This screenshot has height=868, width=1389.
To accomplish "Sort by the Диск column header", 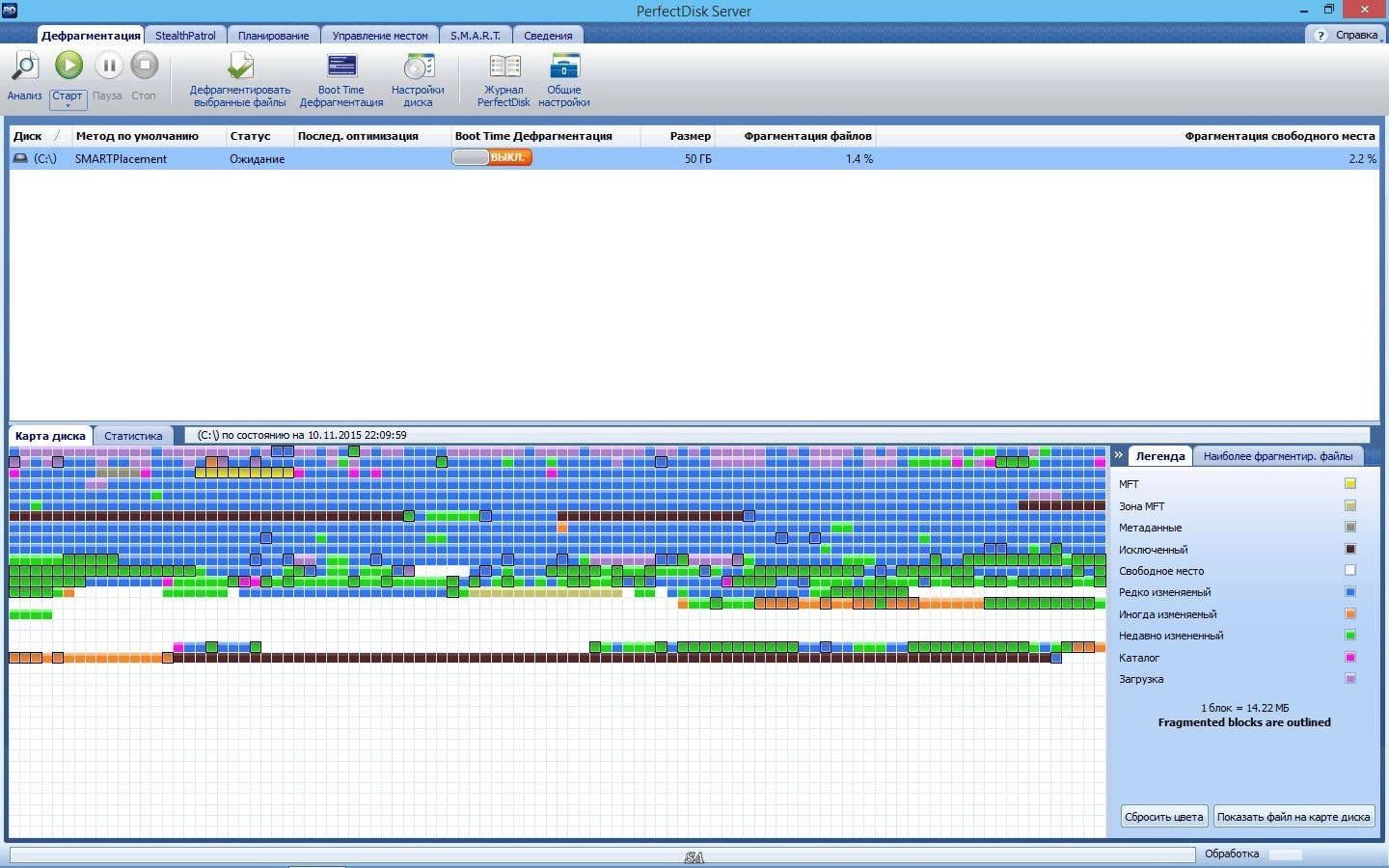I will (x=41, y=136).
